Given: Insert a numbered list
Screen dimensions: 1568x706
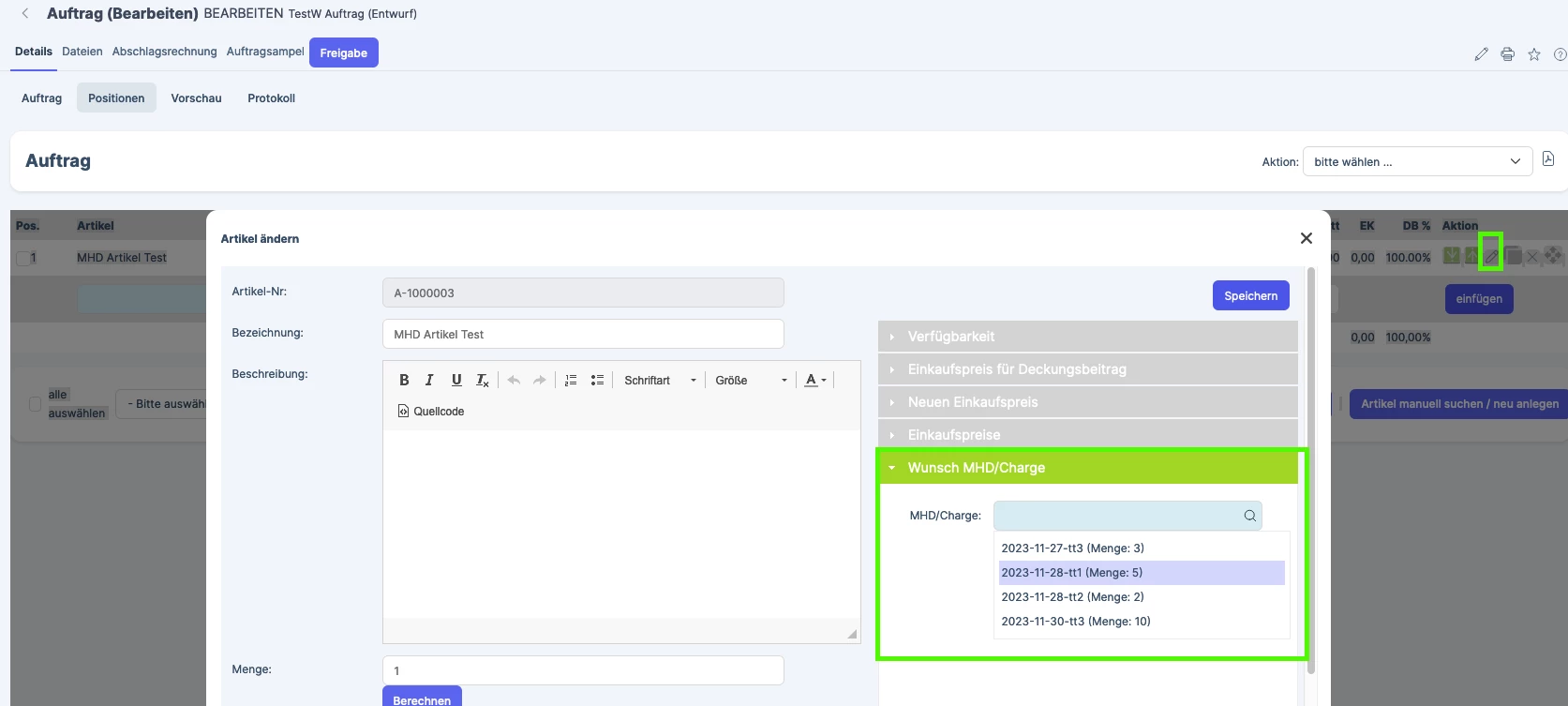Looking at the screenshot, I should (x=571, y=380).
